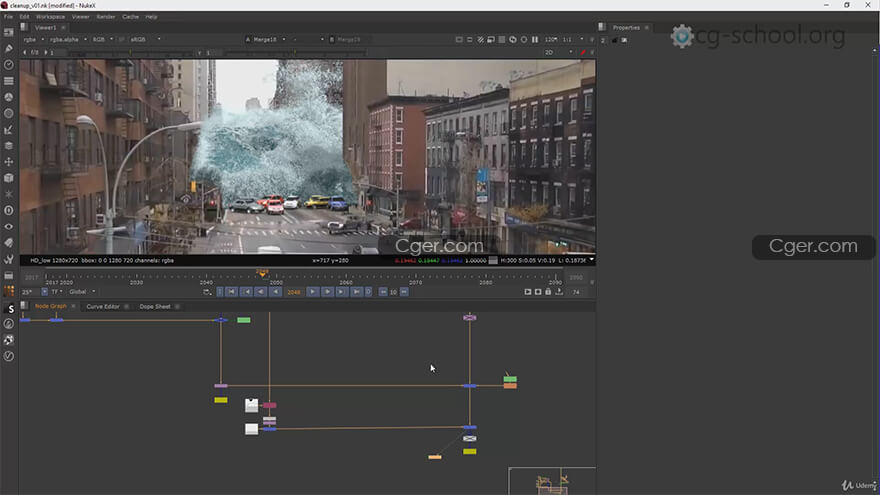Close the Viewer1 tab

pos(63,28)
